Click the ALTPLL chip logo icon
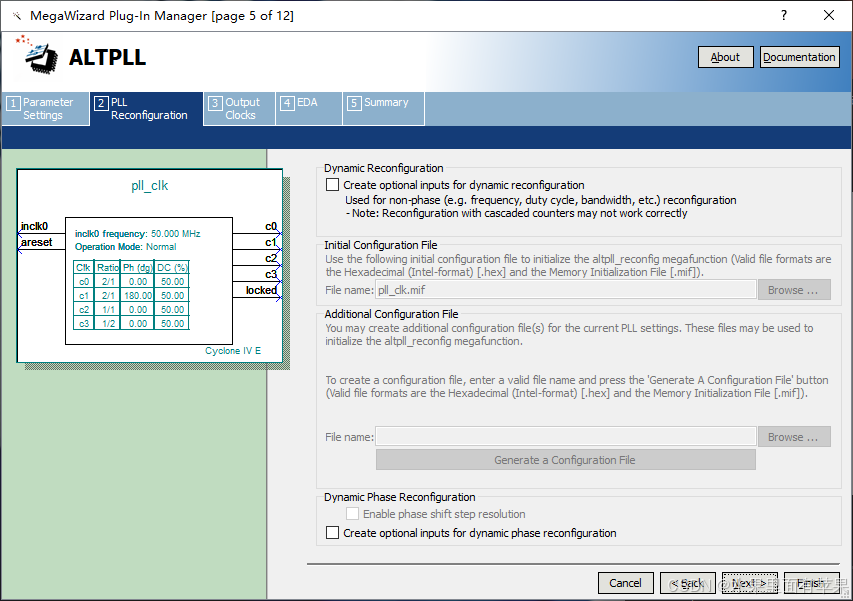Viewport: 853px width, 601px height. tap(38, 55)
